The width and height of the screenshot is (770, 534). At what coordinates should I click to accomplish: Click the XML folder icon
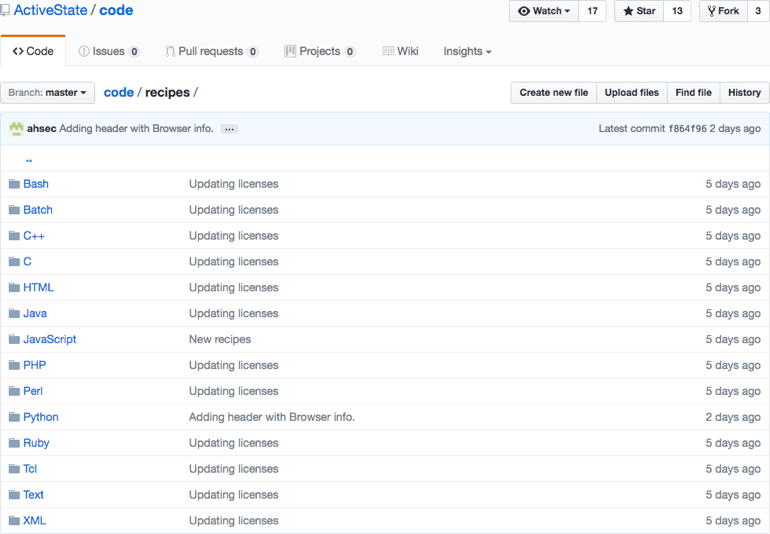pyautogui.click(x=14, y=521)
